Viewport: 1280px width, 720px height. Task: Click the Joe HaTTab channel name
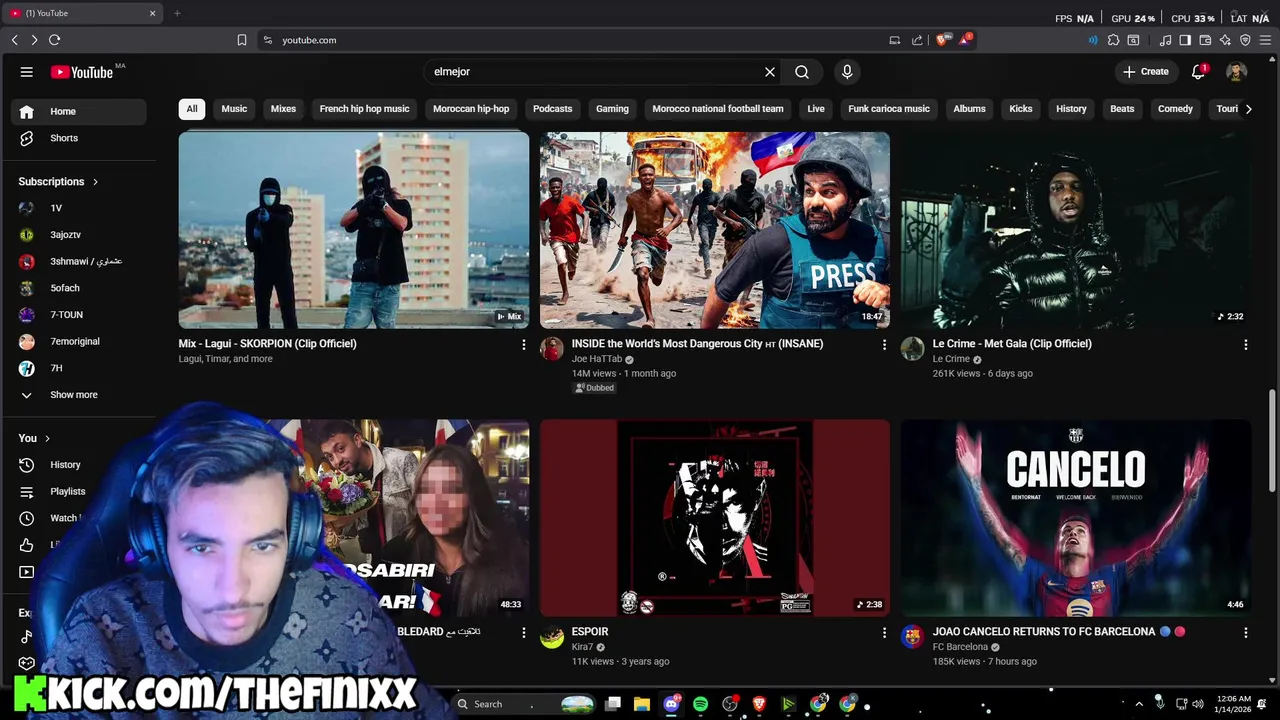(597, 359)
